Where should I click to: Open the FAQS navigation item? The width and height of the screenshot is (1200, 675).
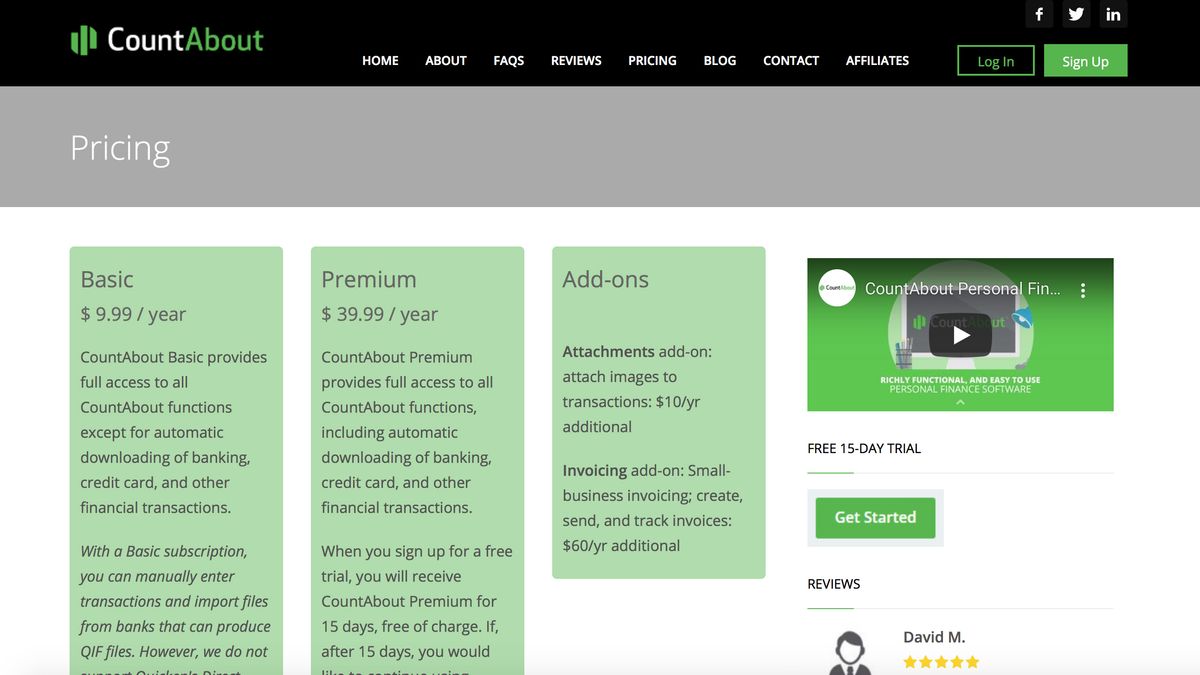509,60
